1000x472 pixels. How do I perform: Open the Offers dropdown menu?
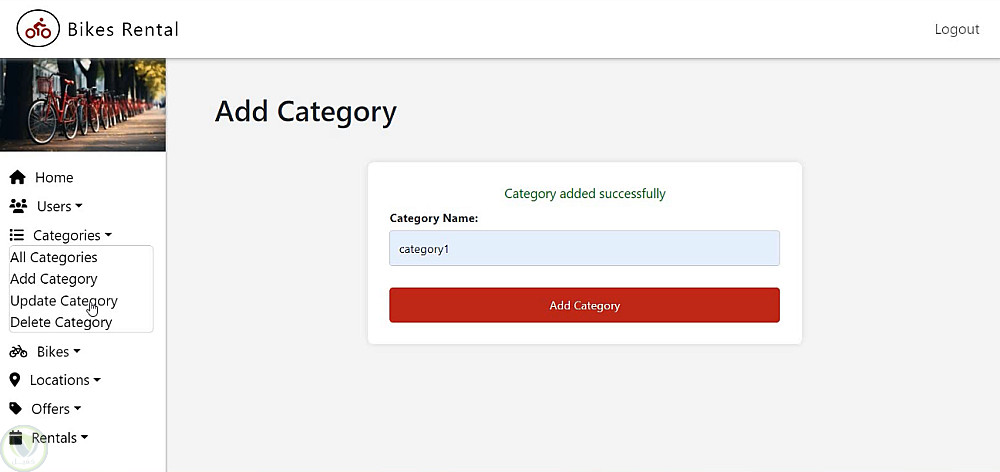coord(56,408)
